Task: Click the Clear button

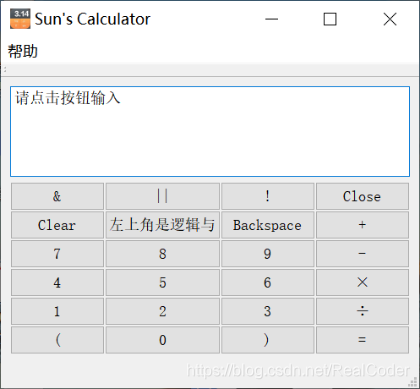Action: [57, 225]
